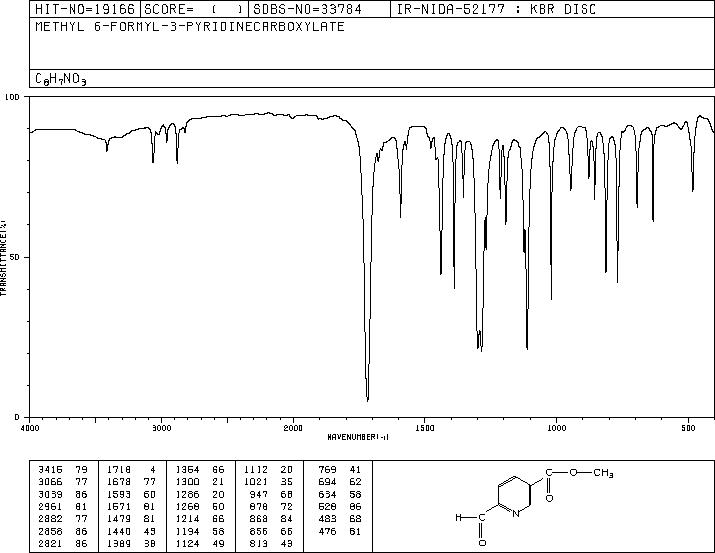Image resolution: width=715 pixels, height=553 pixels.
Task: Select the 1479 wavenumber entry
Action: click(119, 519)
